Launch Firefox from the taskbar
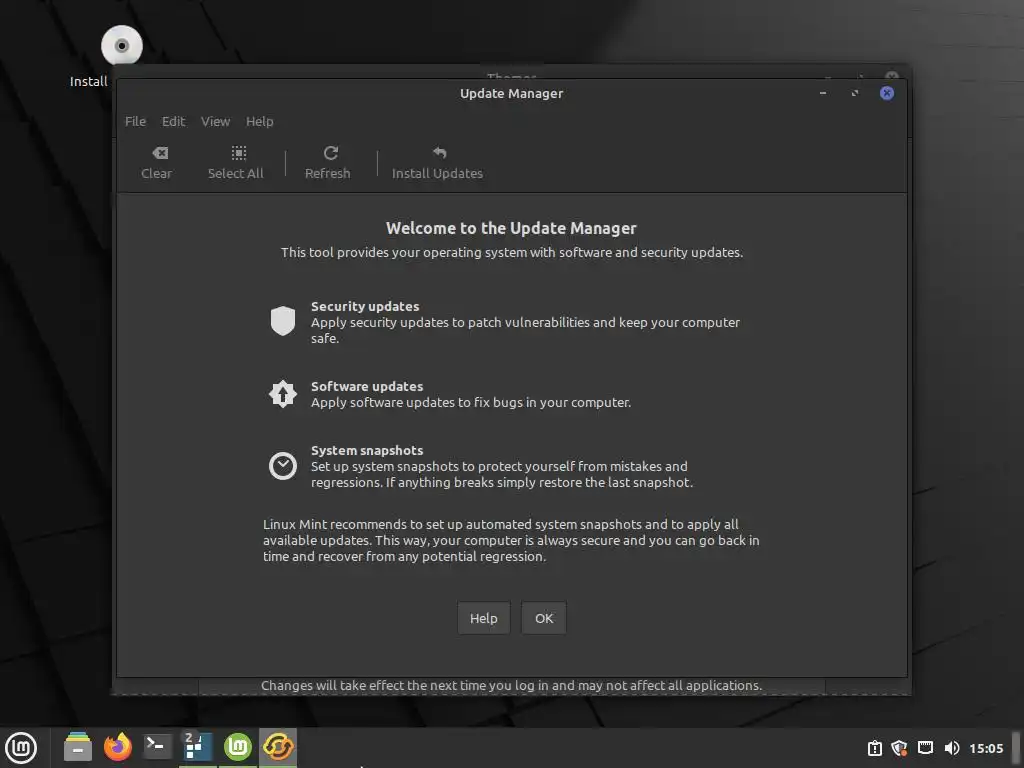The image size is (1024, 768). point(118,747)
